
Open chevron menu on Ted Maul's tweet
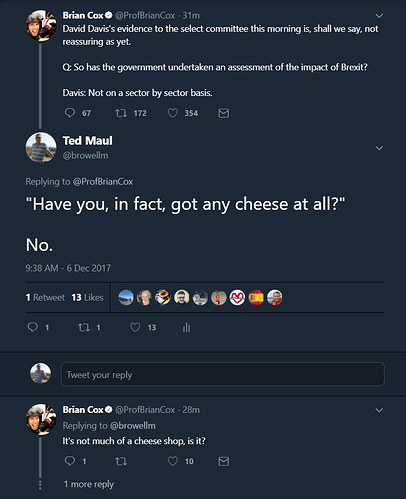click(379, 148)
